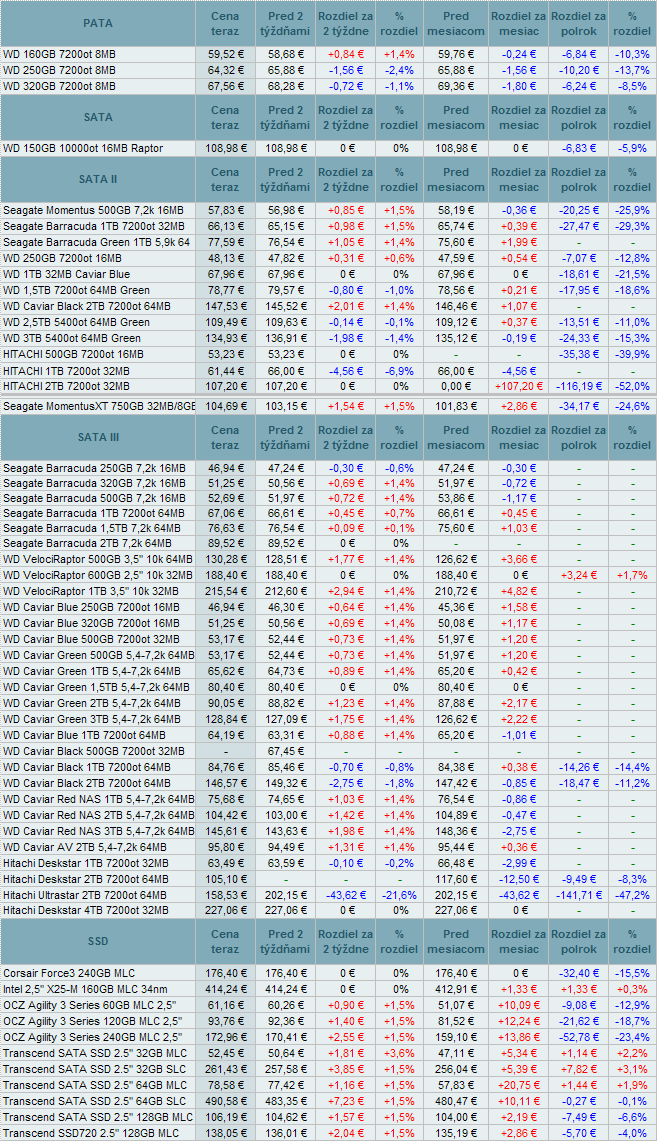Select 'Pred mesiacom' header in SSD section
The width and height of the screenshot is (657, 1141).
click(456, 941)
